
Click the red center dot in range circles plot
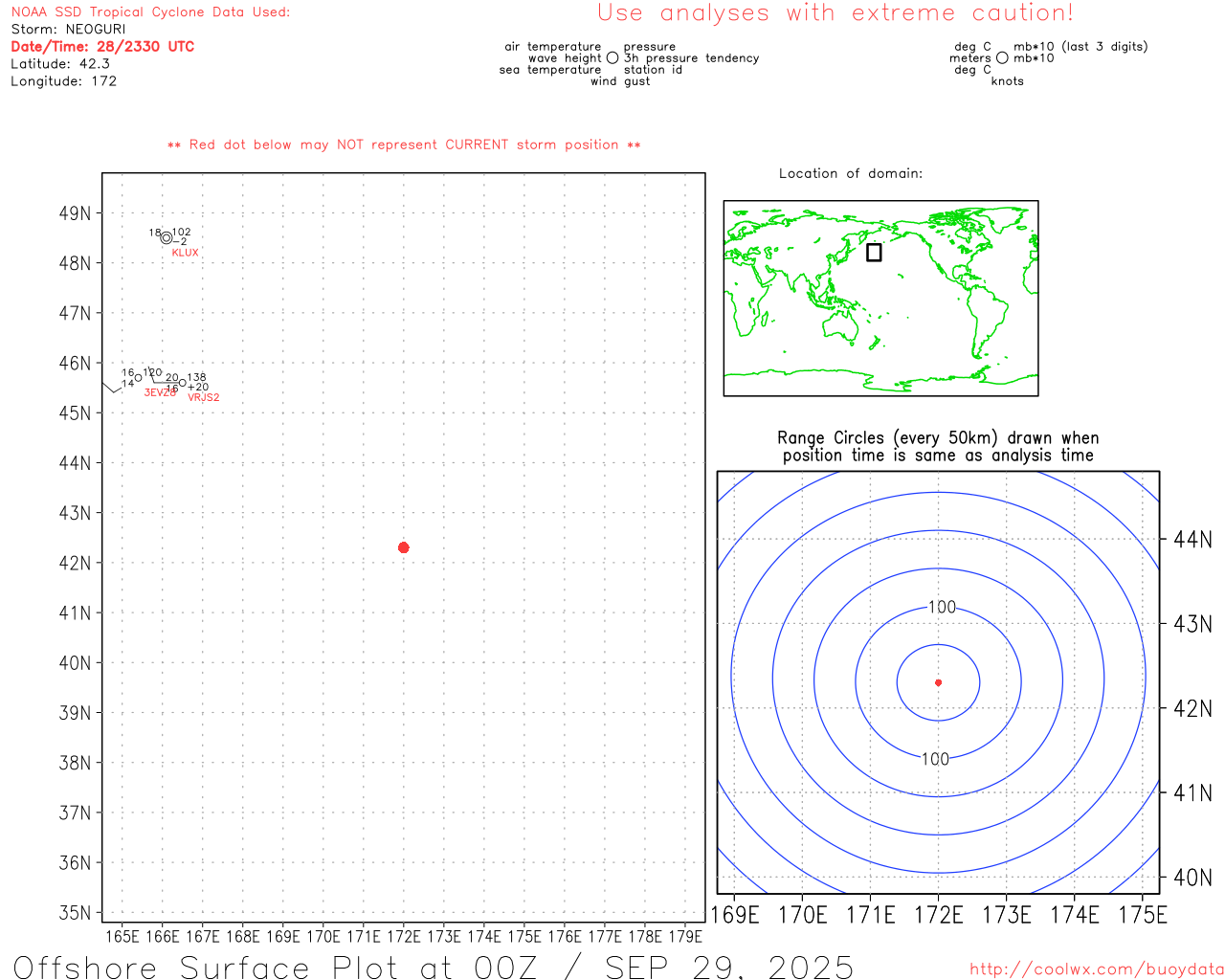click(938, 682)
